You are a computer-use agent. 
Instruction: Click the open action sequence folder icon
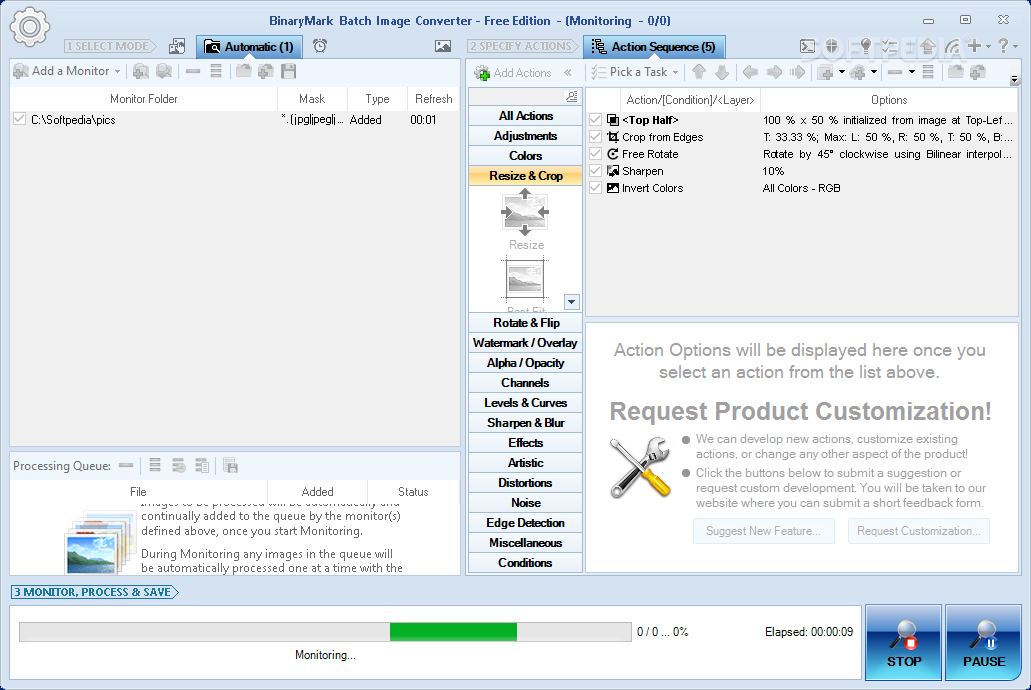955,72
